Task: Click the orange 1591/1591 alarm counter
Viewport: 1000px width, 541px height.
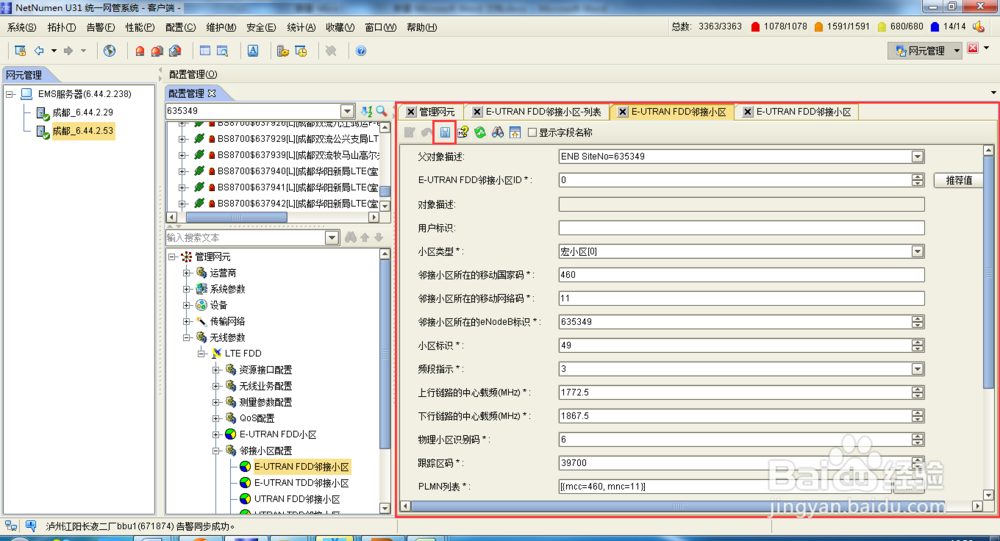Action: [842, 27]
